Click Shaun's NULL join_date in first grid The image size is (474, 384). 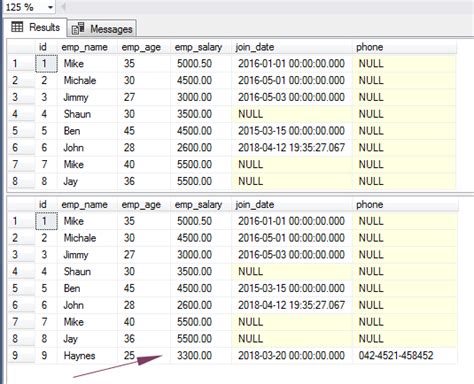(292, 114)
